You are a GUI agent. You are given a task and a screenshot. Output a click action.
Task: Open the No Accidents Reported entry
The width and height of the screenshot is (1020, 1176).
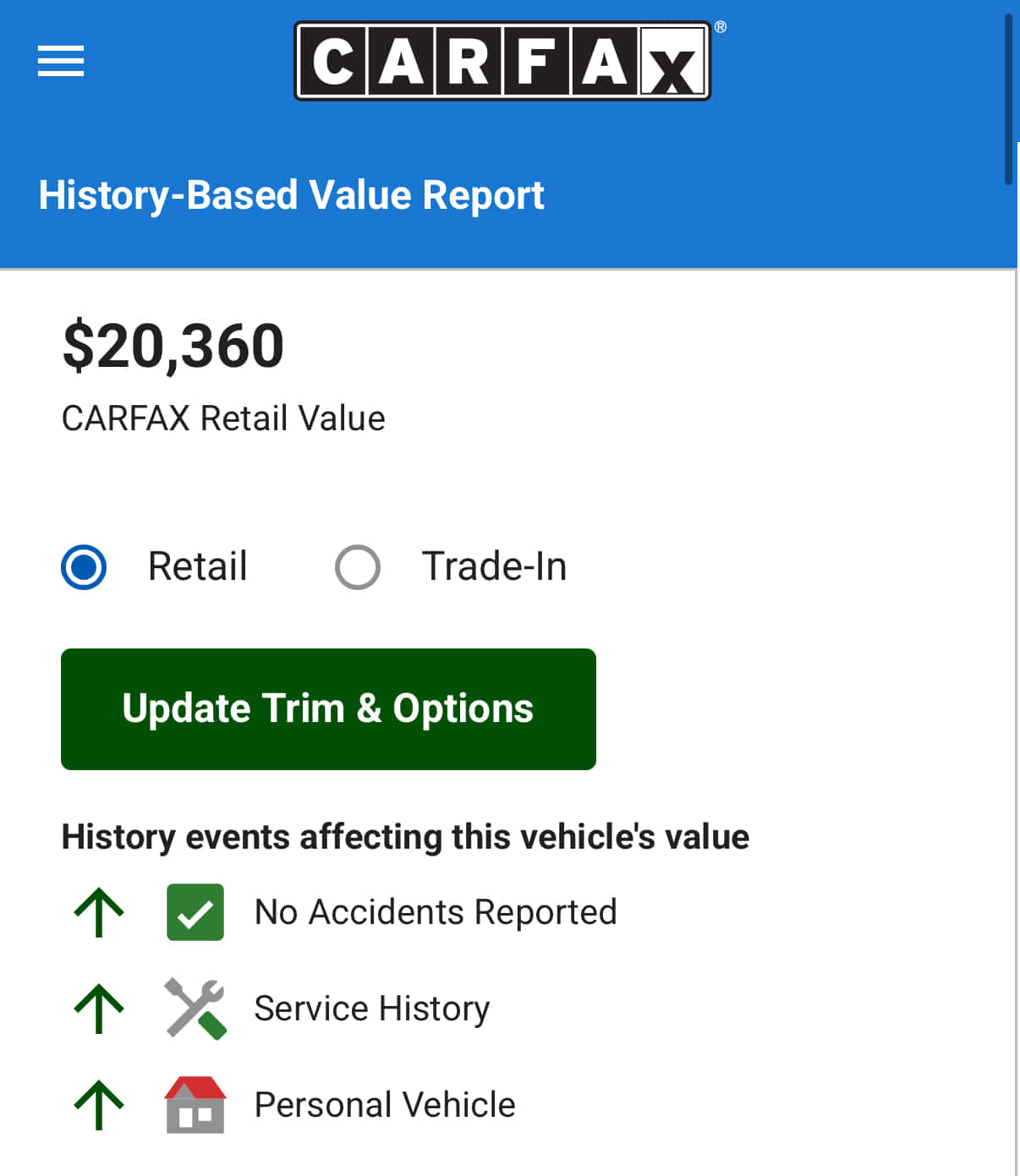(x=436, y=912)
